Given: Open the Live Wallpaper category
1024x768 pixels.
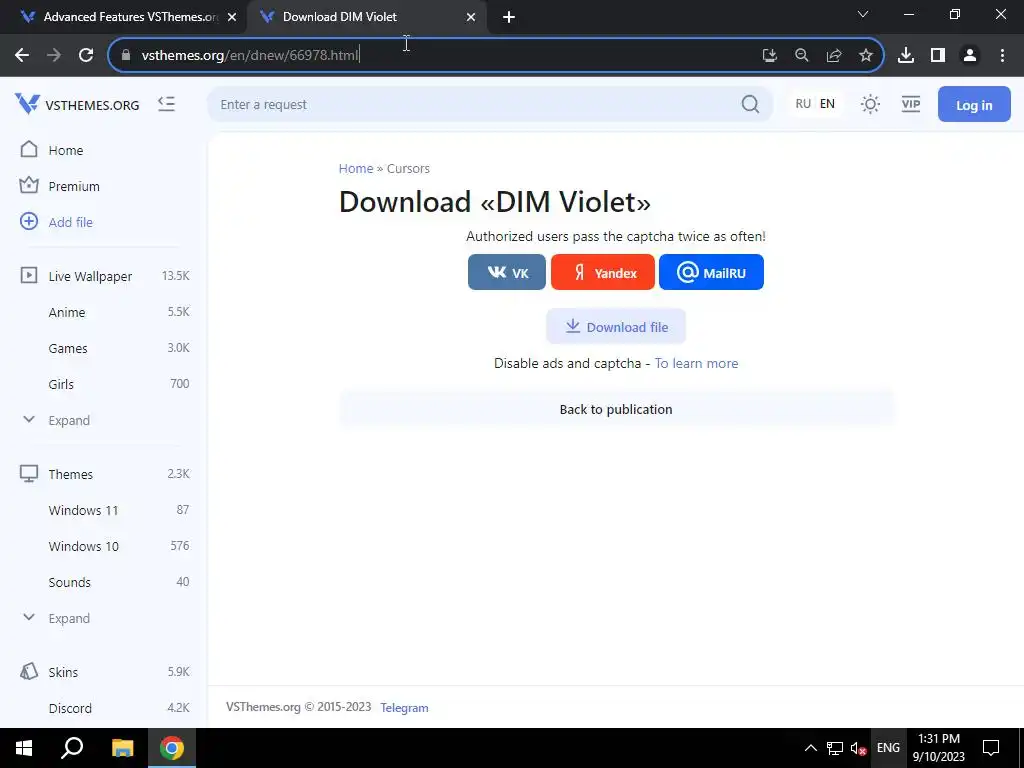Looking at the screenshot, I should [x=90, y=276].
